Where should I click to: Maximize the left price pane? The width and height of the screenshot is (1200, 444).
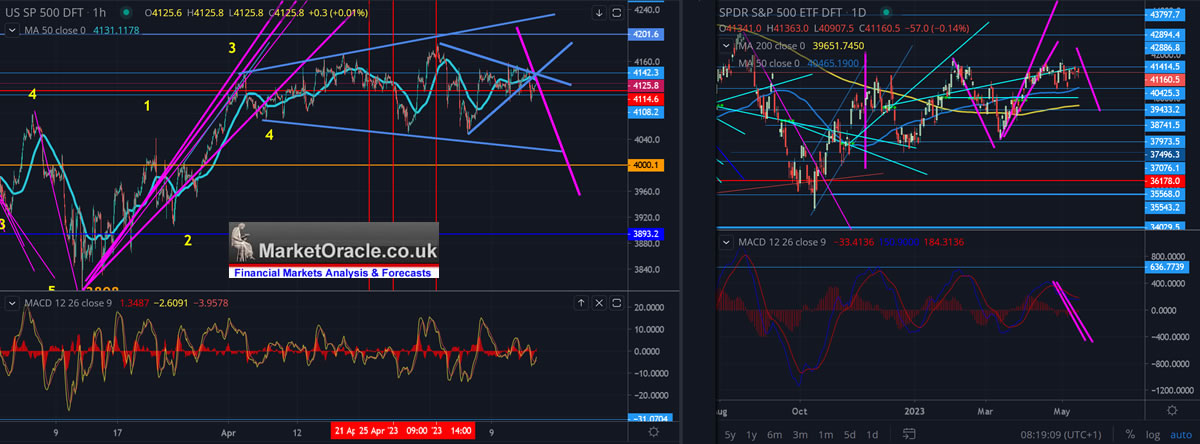pos(617,14)
